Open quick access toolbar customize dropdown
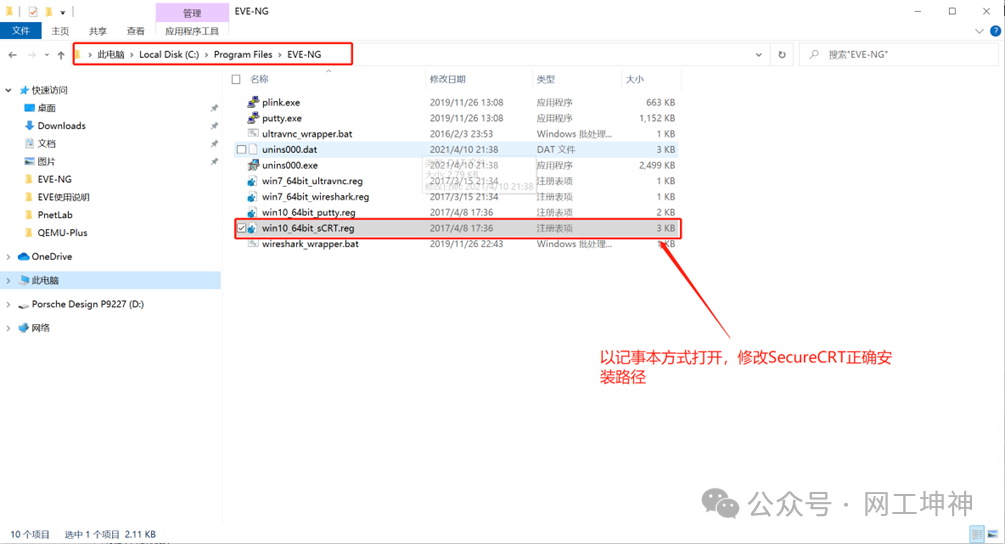Image resolution: width=1005 pixels, height=544 pixels. [63, 12]
